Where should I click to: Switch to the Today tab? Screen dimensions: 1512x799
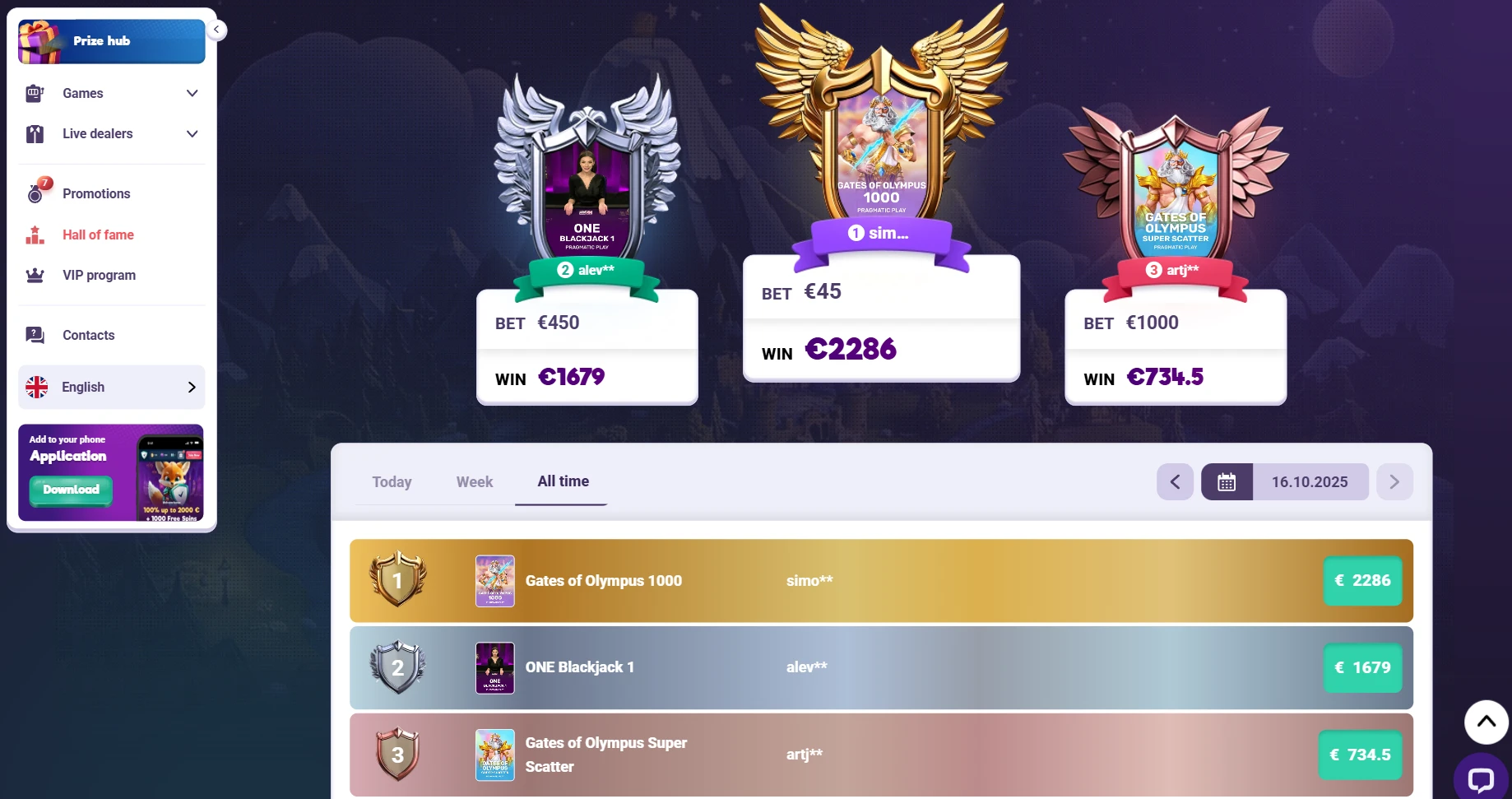pos(392,482)
